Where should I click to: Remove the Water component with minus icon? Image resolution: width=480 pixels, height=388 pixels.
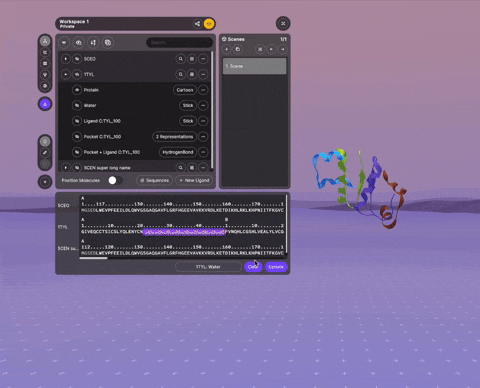[203, 105]
